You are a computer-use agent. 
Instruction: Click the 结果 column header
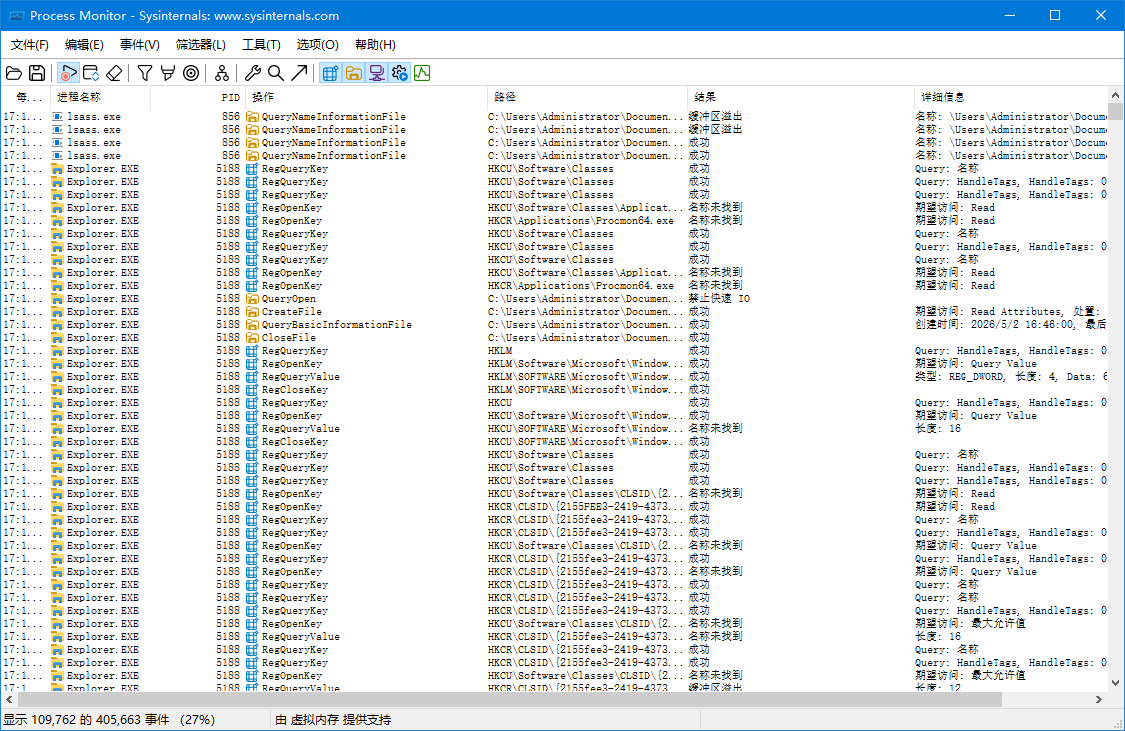801,97
